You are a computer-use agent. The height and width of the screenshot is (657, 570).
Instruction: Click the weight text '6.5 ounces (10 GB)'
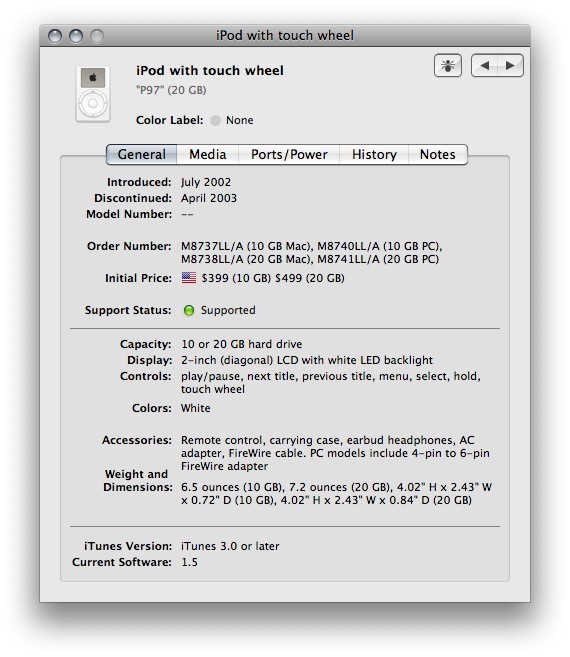[233, 487]
